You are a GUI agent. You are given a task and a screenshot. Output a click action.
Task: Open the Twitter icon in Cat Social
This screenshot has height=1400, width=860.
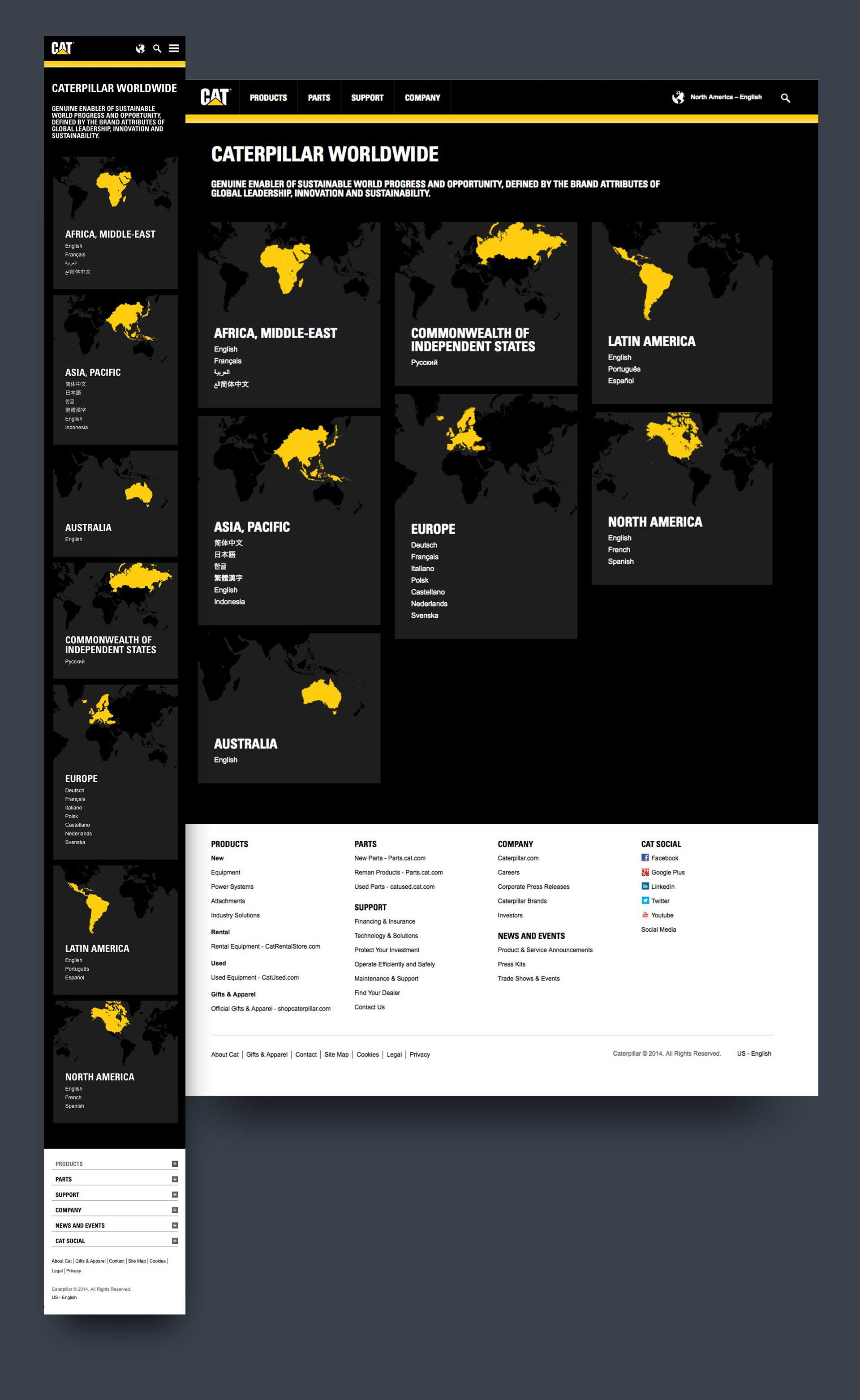[x=645, y=900]
